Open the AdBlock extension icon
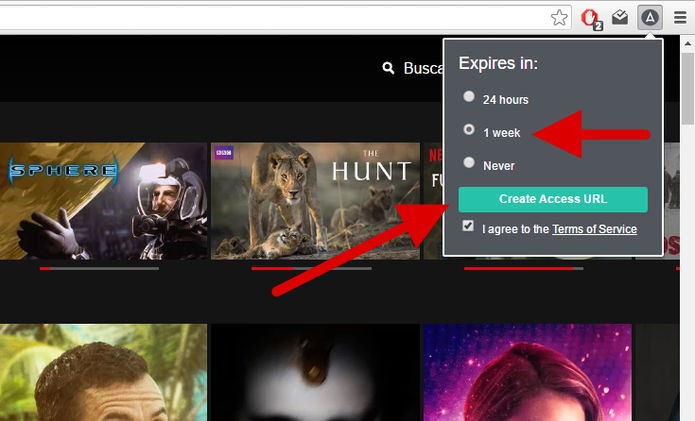Viewport: 695px width, 421px height. pos(591,19)
